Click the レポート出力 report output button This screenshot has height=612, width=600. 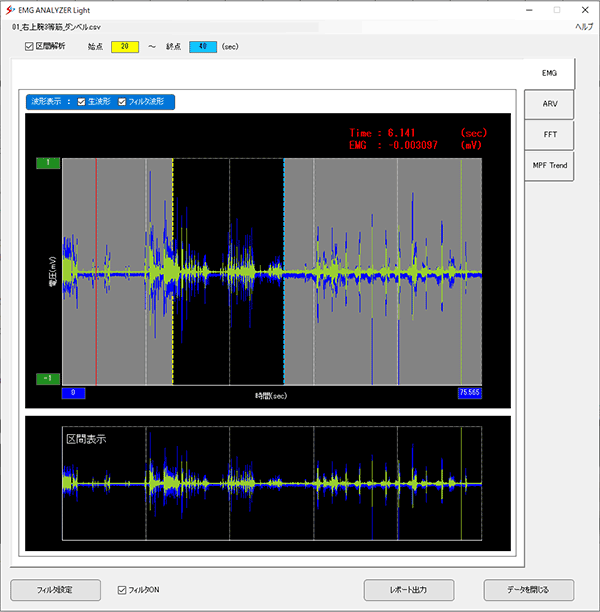[x=409, y=590]
